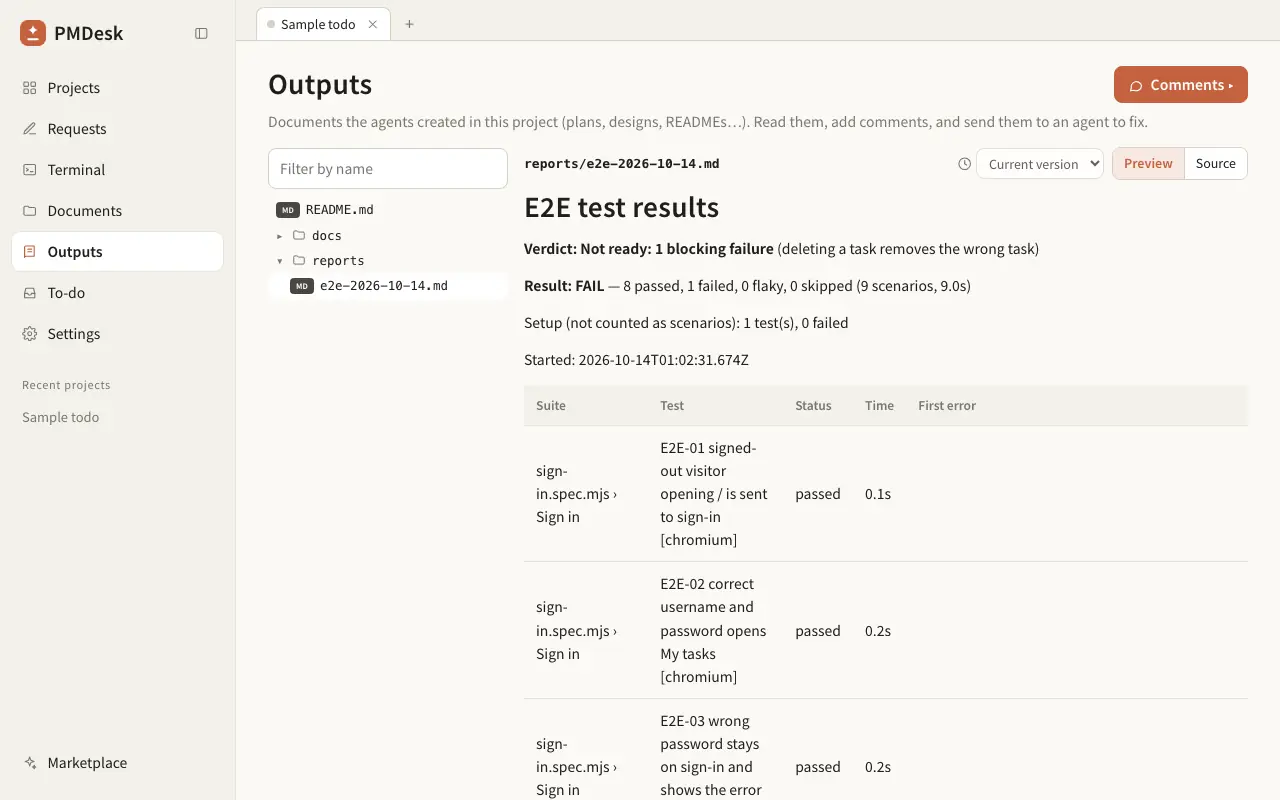Click the To-do inbox icon

pyautogui.click(x=30, y=293)
